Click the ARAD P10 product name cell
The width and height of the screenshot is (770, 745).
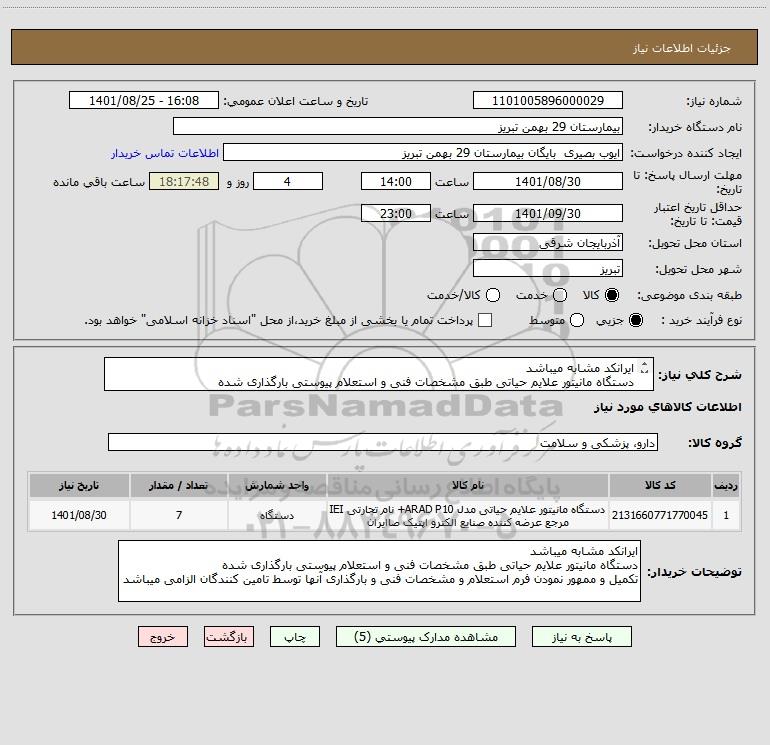click(468, 515)
